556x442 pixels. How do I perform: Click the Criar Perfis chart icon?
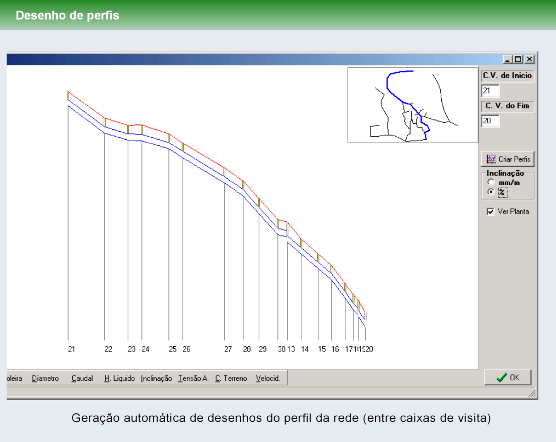491,159
